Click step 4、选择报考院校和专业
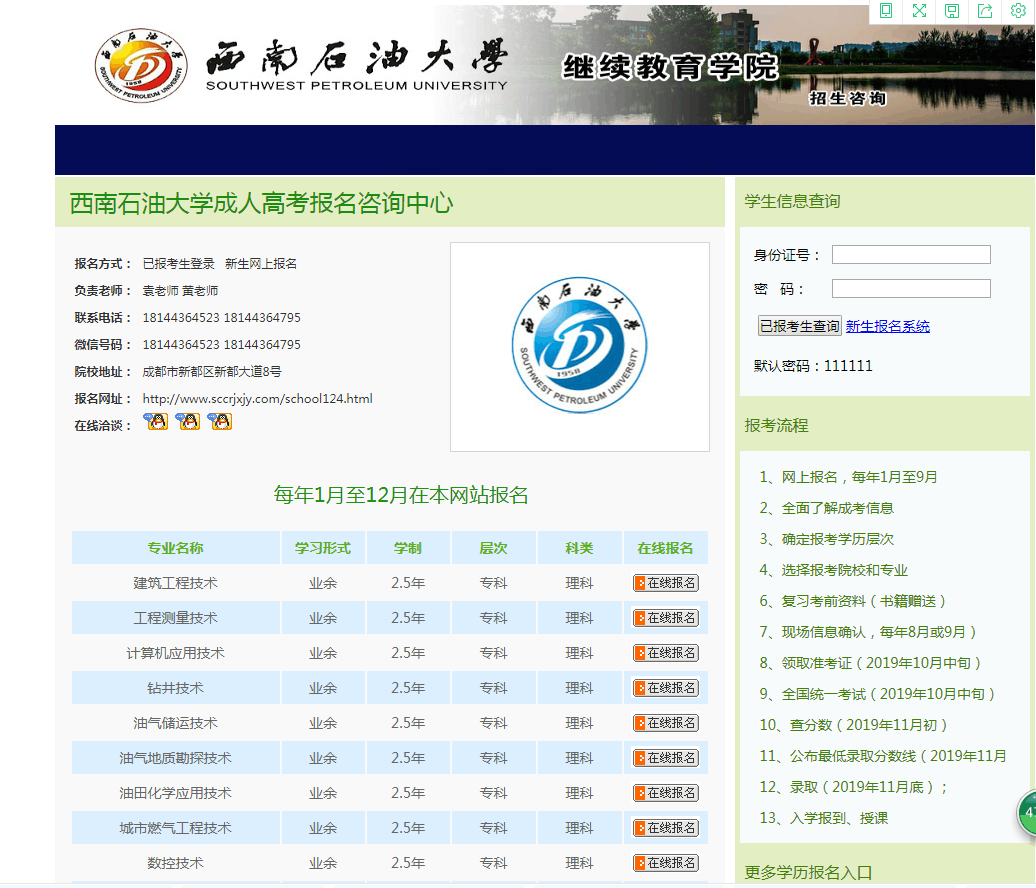1036x888 pixels. [834, 570]
